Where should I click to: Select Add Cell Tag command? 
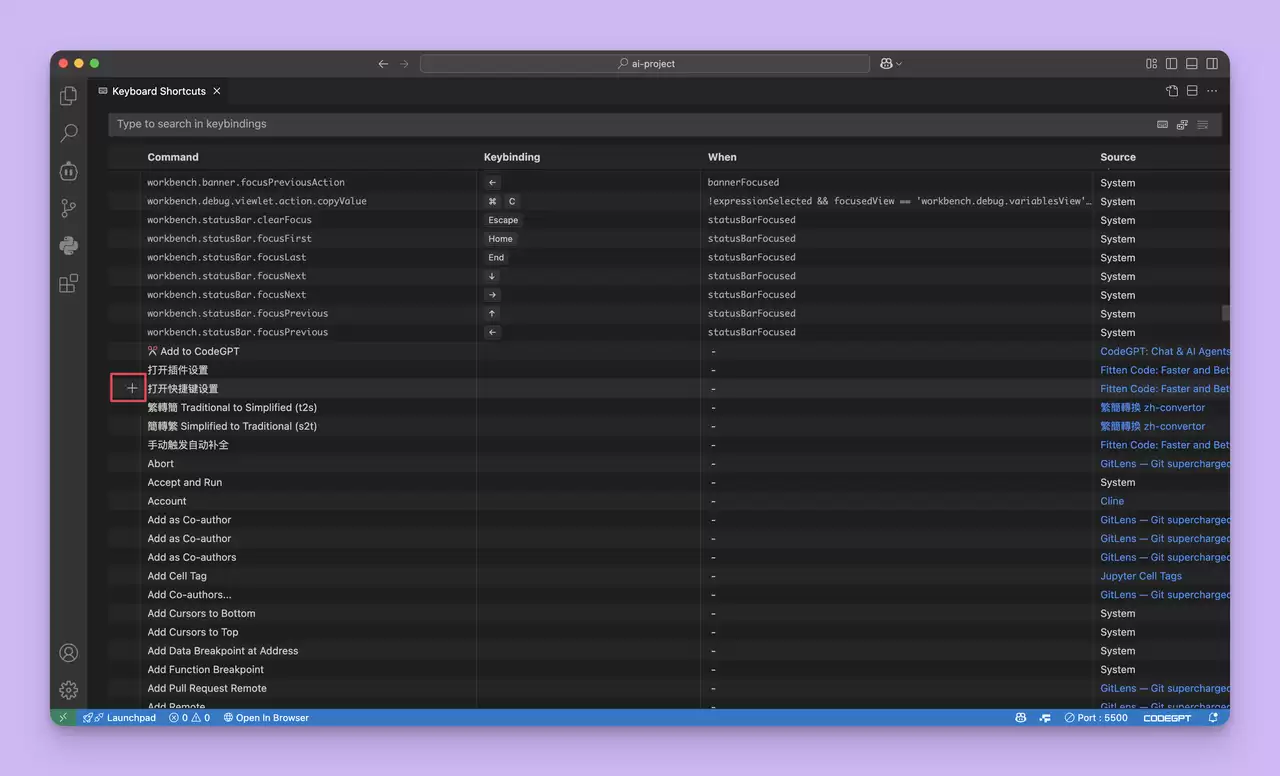[177, 576]
